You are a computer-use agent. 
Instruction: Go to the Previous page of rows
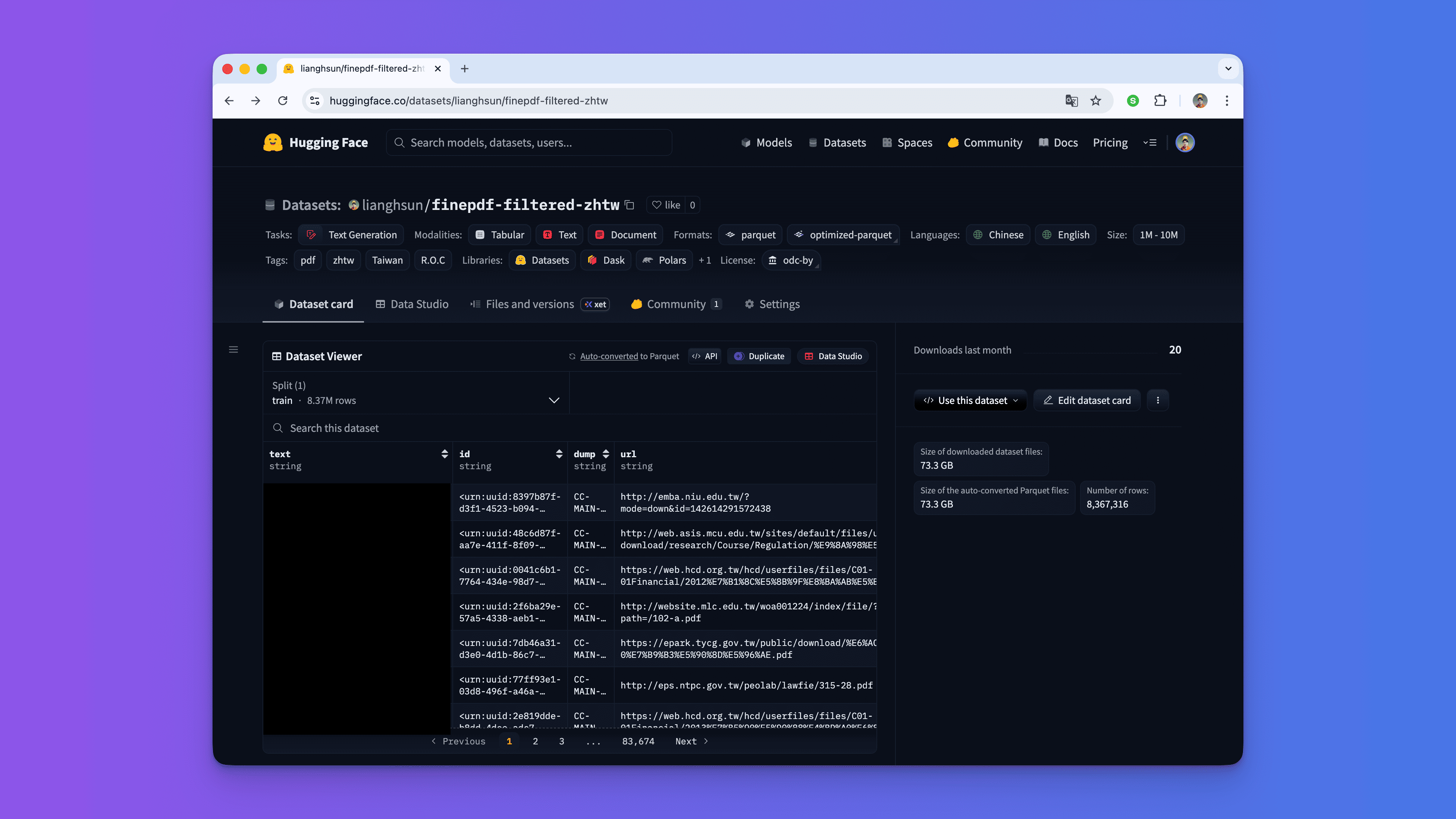pos(458,741)
